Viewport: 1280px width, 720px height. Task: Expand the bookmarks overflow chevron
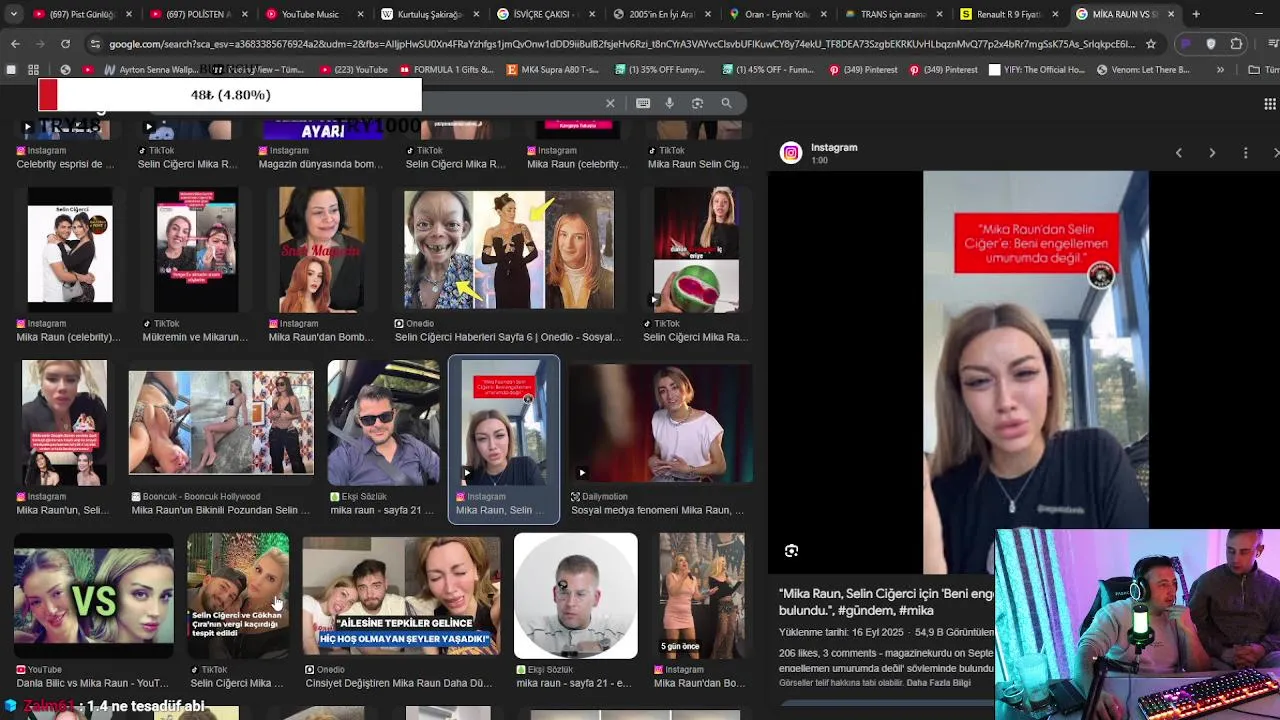pos(1220,70)
